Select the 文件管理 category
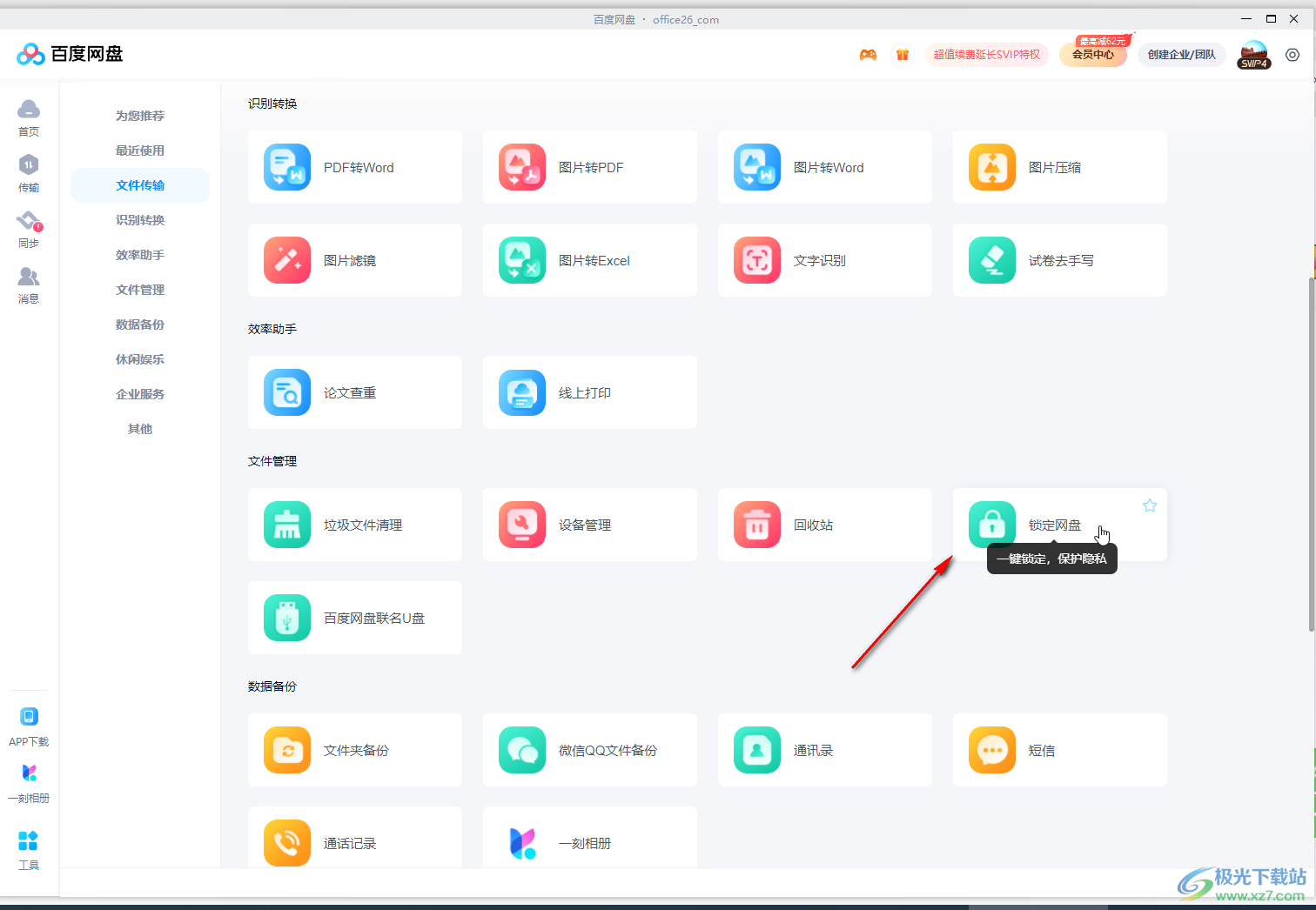The image size is (1316, 910). 140,290
